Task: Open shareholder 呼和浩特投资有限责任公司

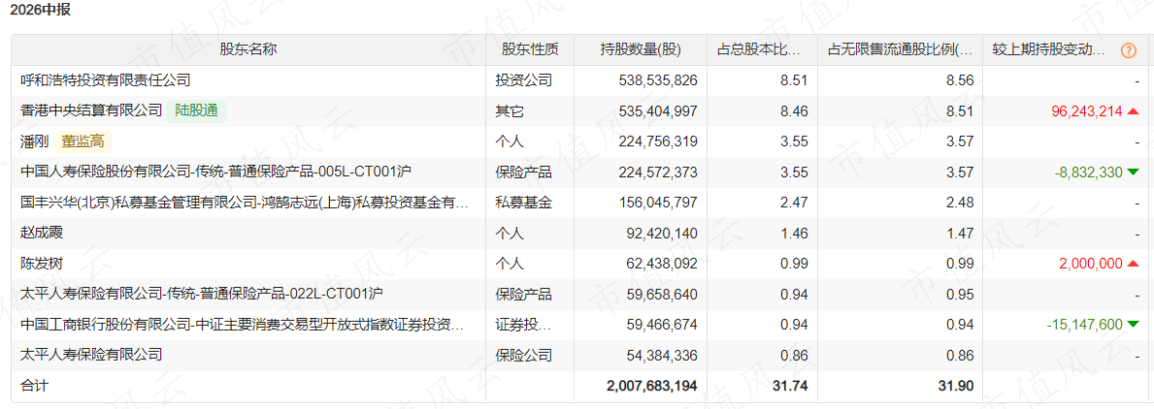Action: coord(106,80)
